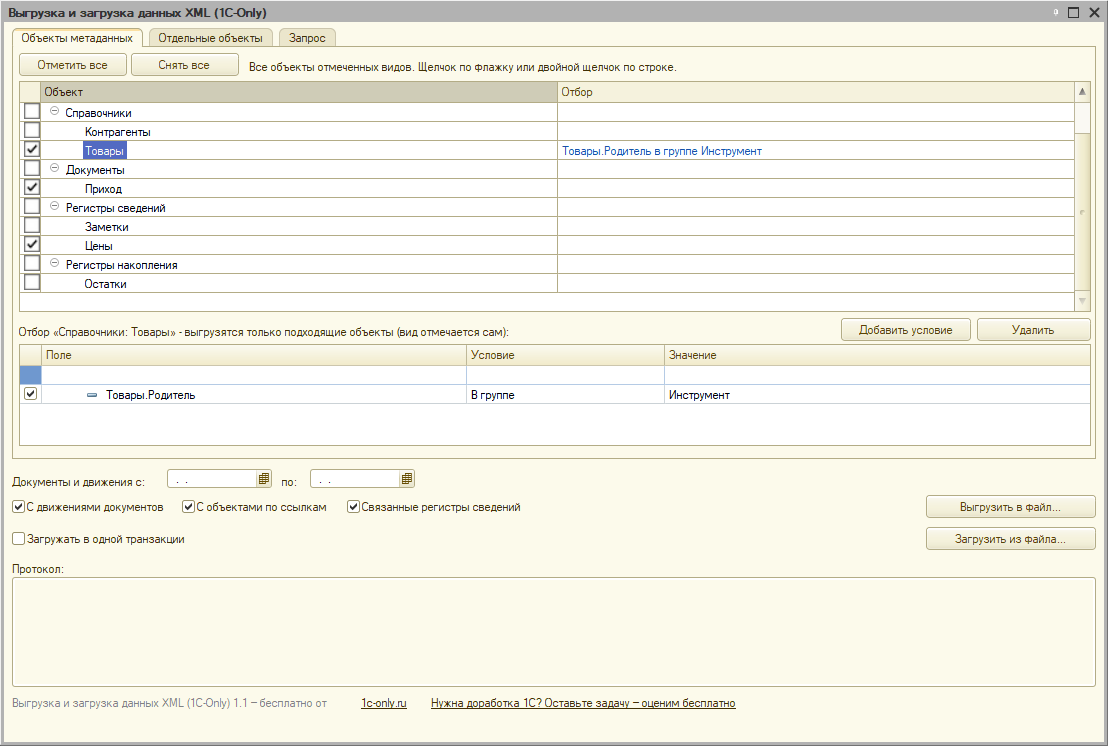Viewport: 1108px width, 746px height.
Task: Click the object list scrollbar up arrow
Action: point(1082,92)
